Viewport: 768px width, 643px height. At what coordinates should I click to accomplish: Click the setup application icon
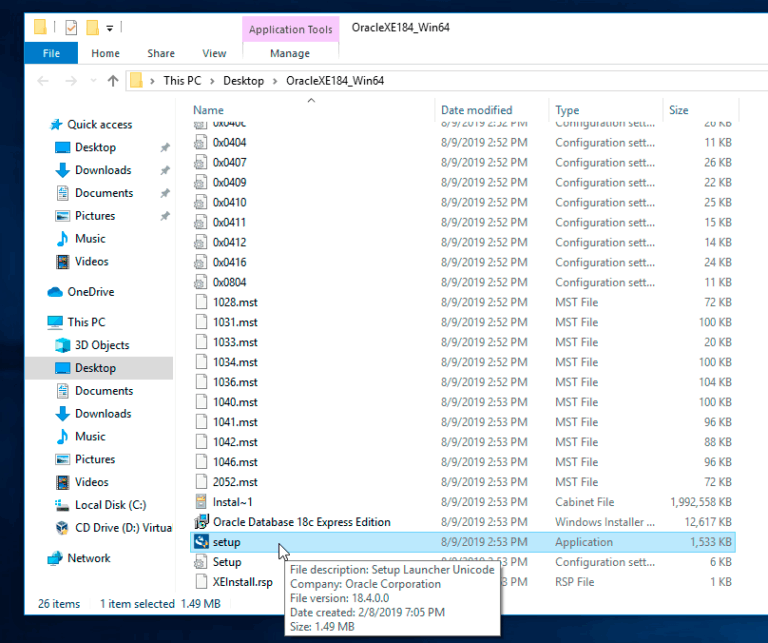(x=201, y=542)
